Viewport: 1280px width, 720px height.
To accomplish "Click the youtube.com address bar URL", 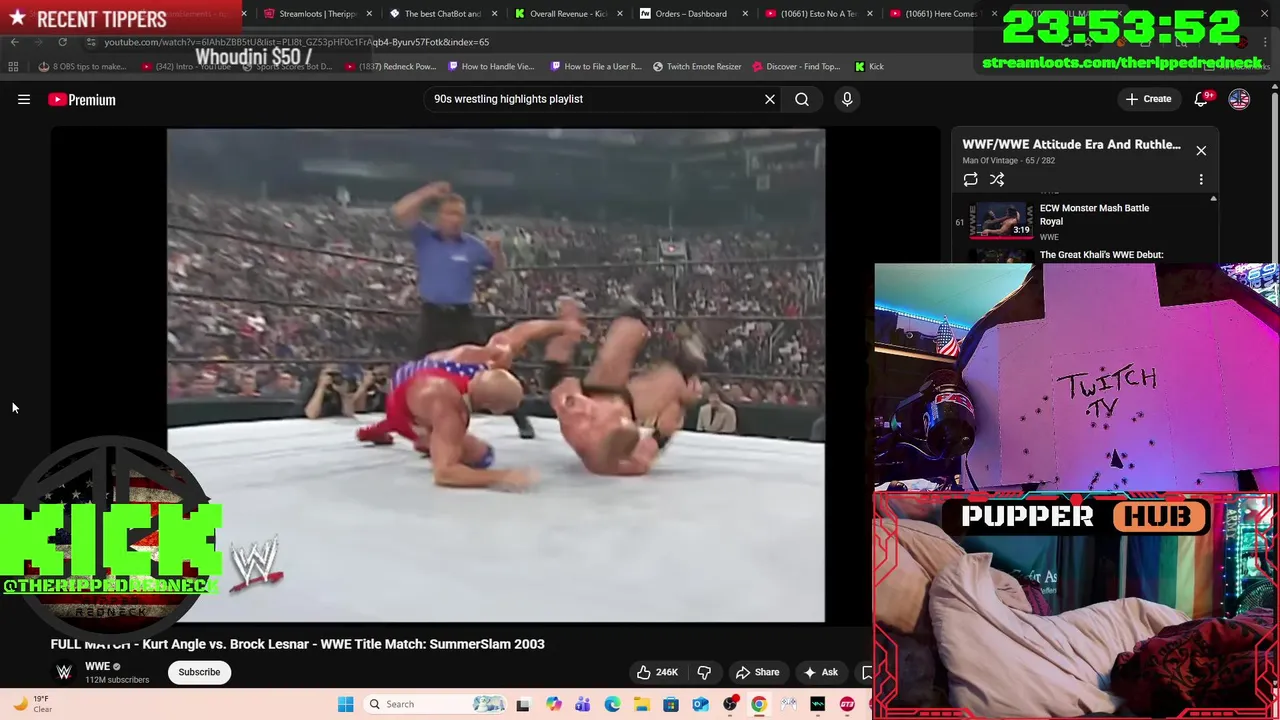I will pyautogui.click(x=296, y=42).
